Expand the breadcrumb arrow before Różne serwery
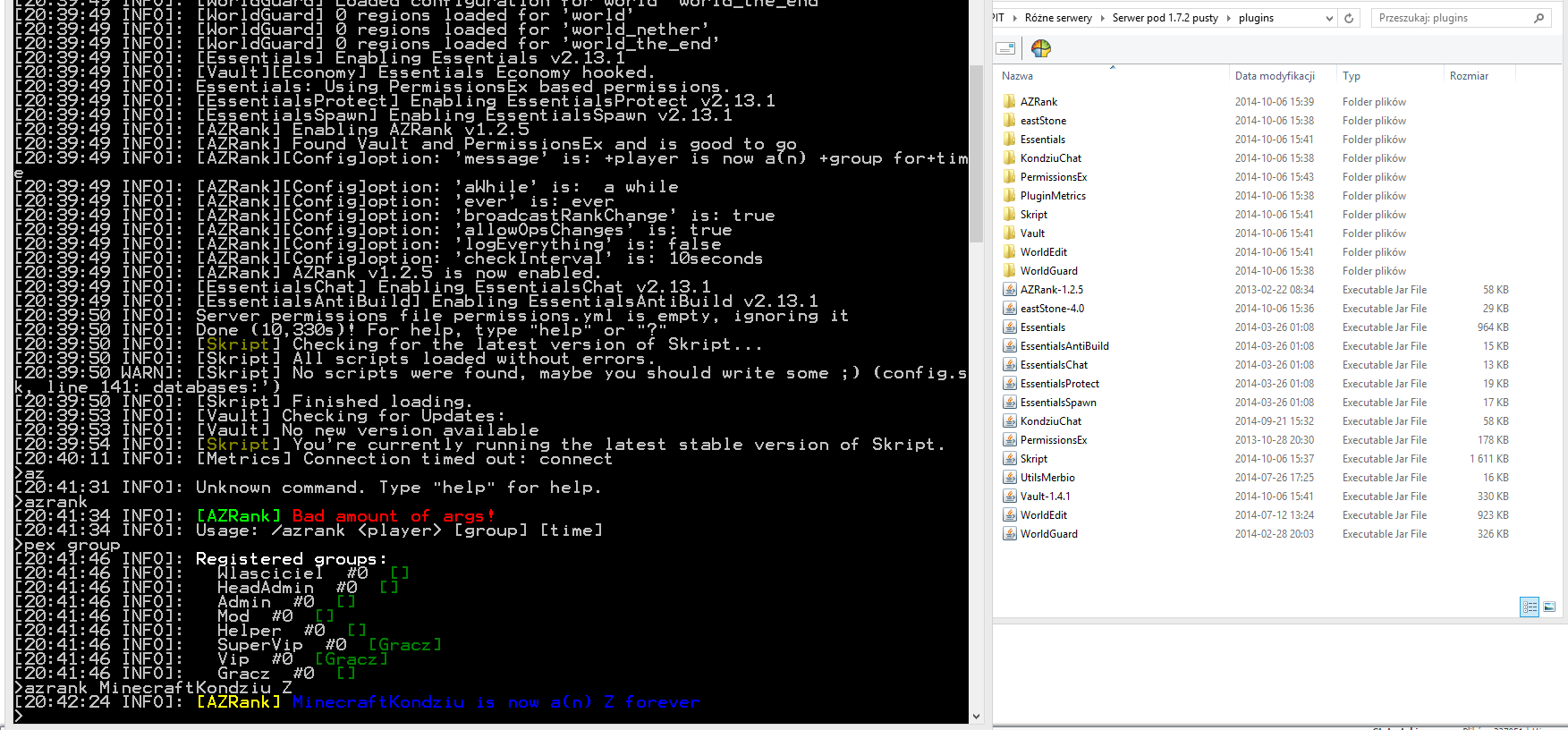 tap(1014, 18)
